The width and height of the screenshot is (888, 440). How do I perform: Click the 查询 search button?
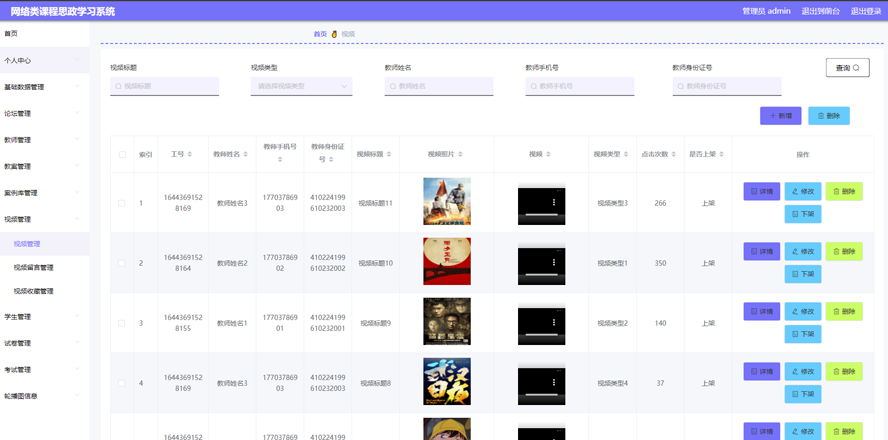[x=847, y=68]
